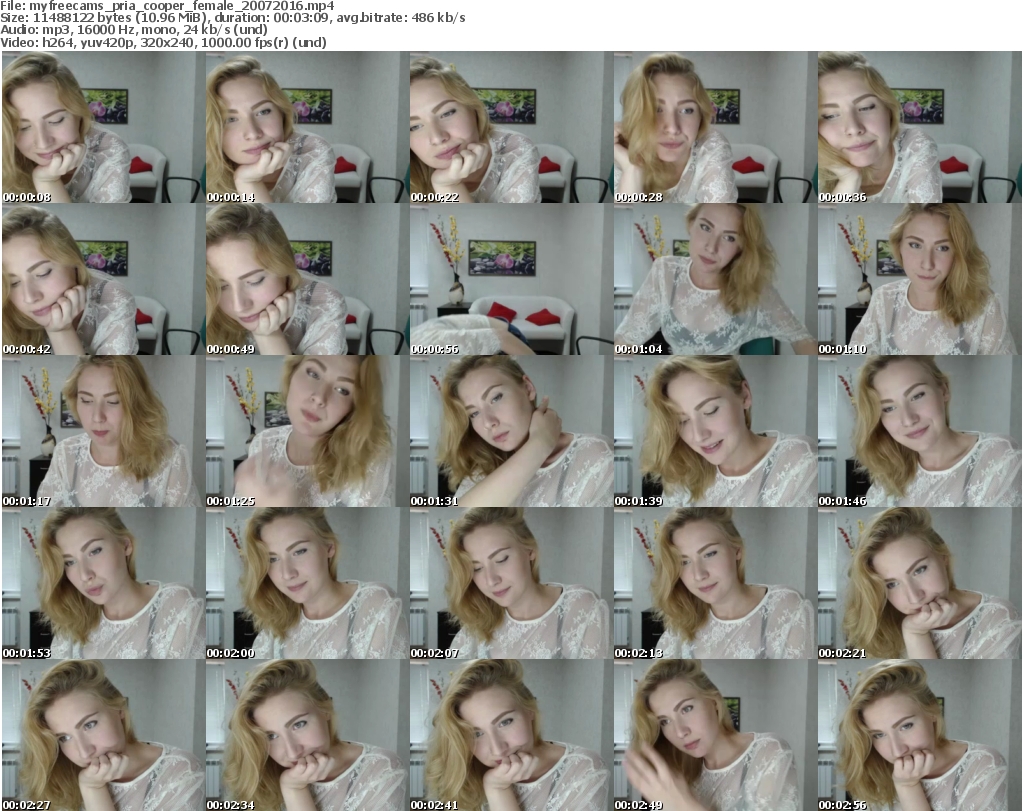Select the thumbnail timestamped 00:01:10
The height and width of the screenshot is (811, 1024).
point(919,279)
